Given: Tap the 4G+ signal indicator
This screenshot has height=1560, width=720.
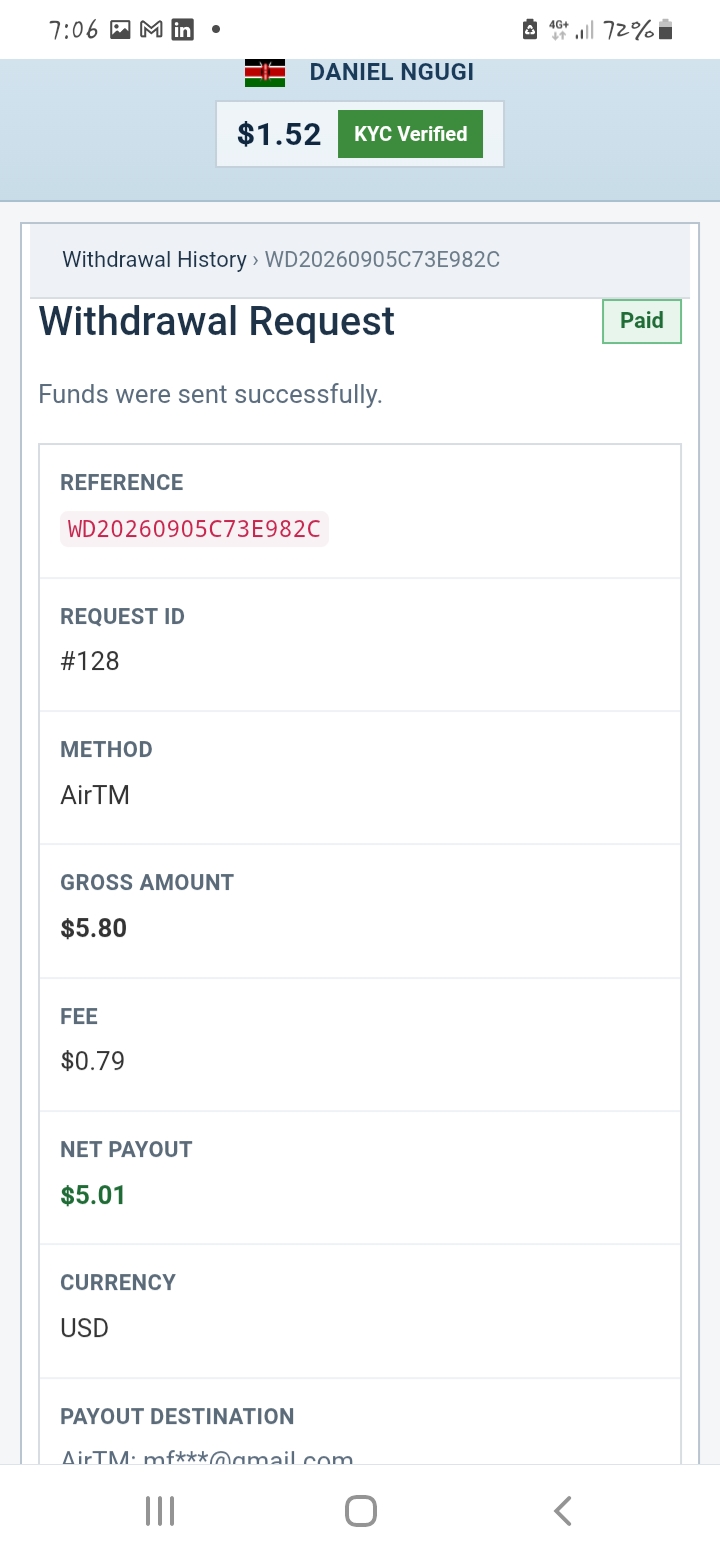Looking at the screenshot, I should pos(559,30).
